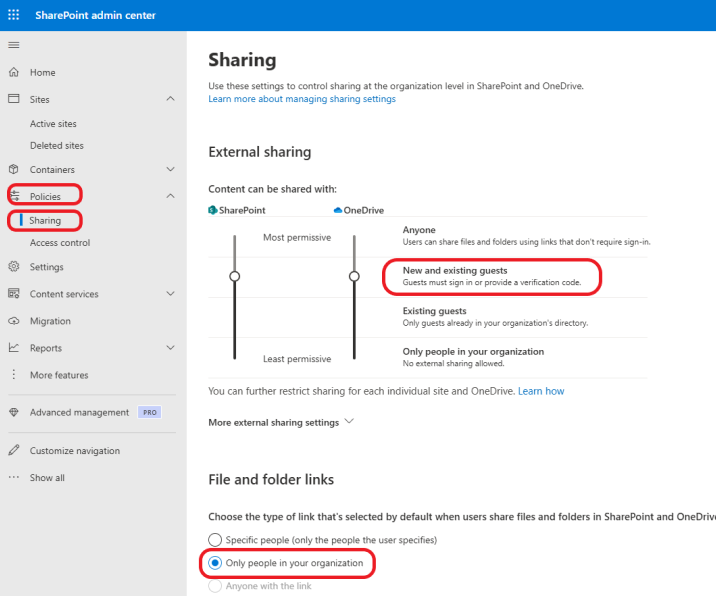
Task: Select the Specific people radio button
Action: [x=215, y=540]
